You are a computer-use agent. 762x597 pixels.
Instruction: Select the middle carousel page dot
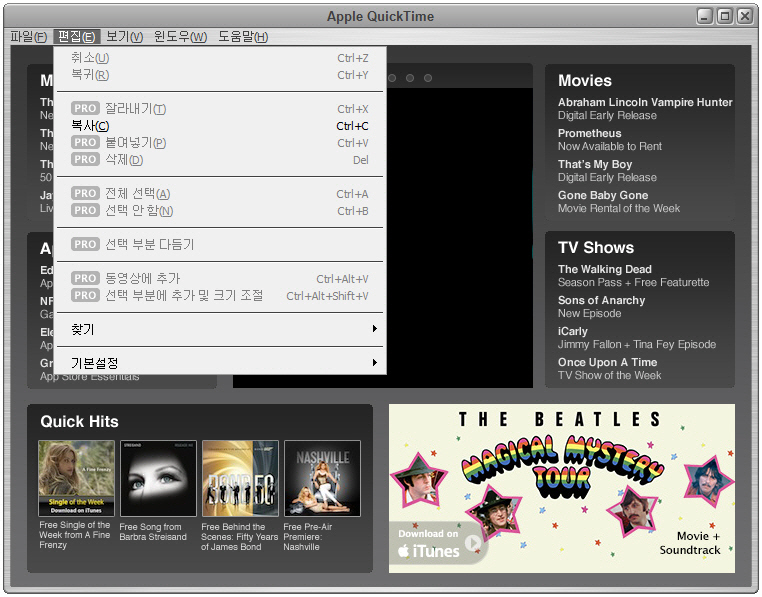410,78
